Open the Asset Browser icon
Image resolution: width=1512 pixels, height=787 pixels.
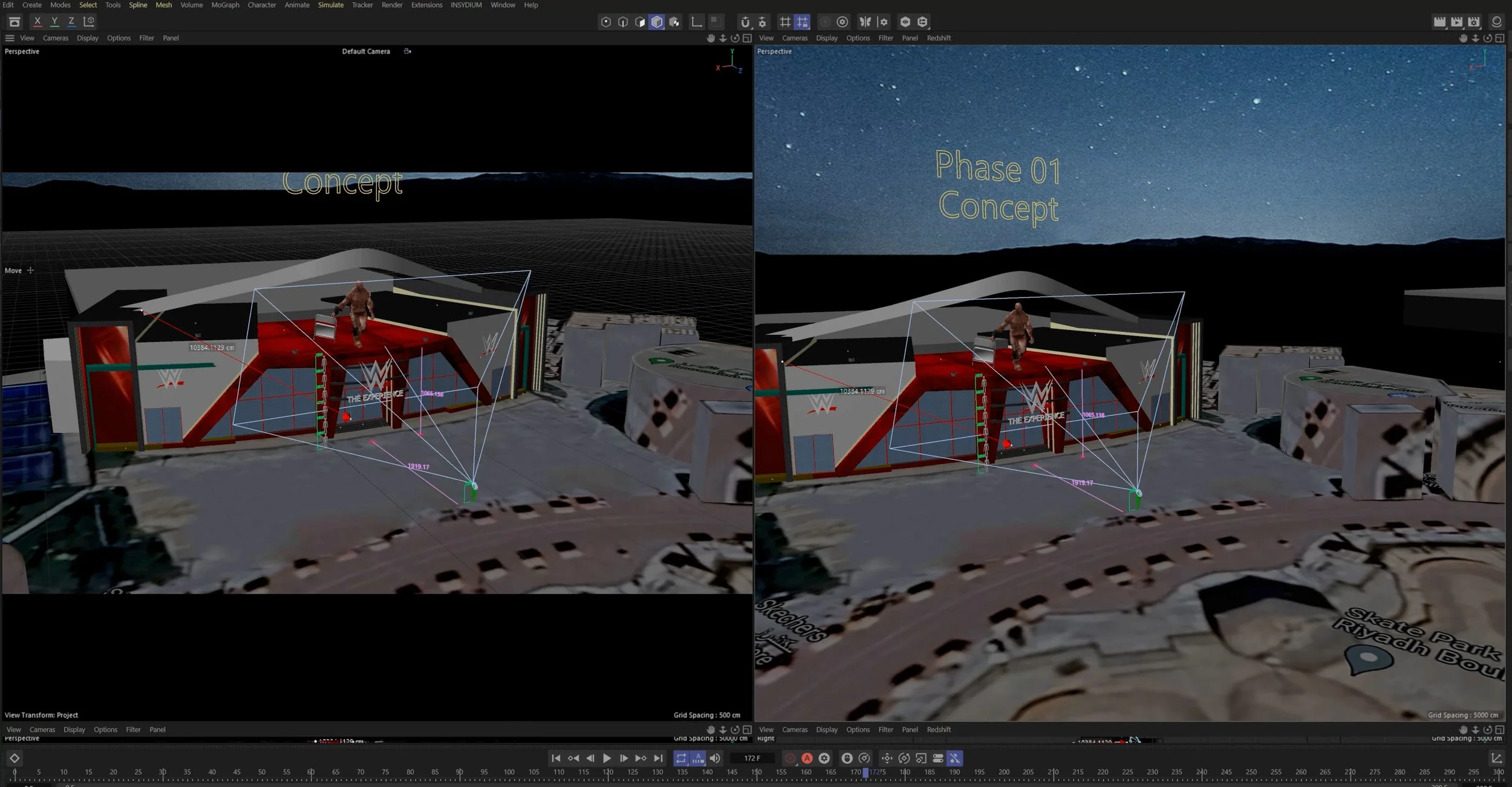[x=15, y=22]
